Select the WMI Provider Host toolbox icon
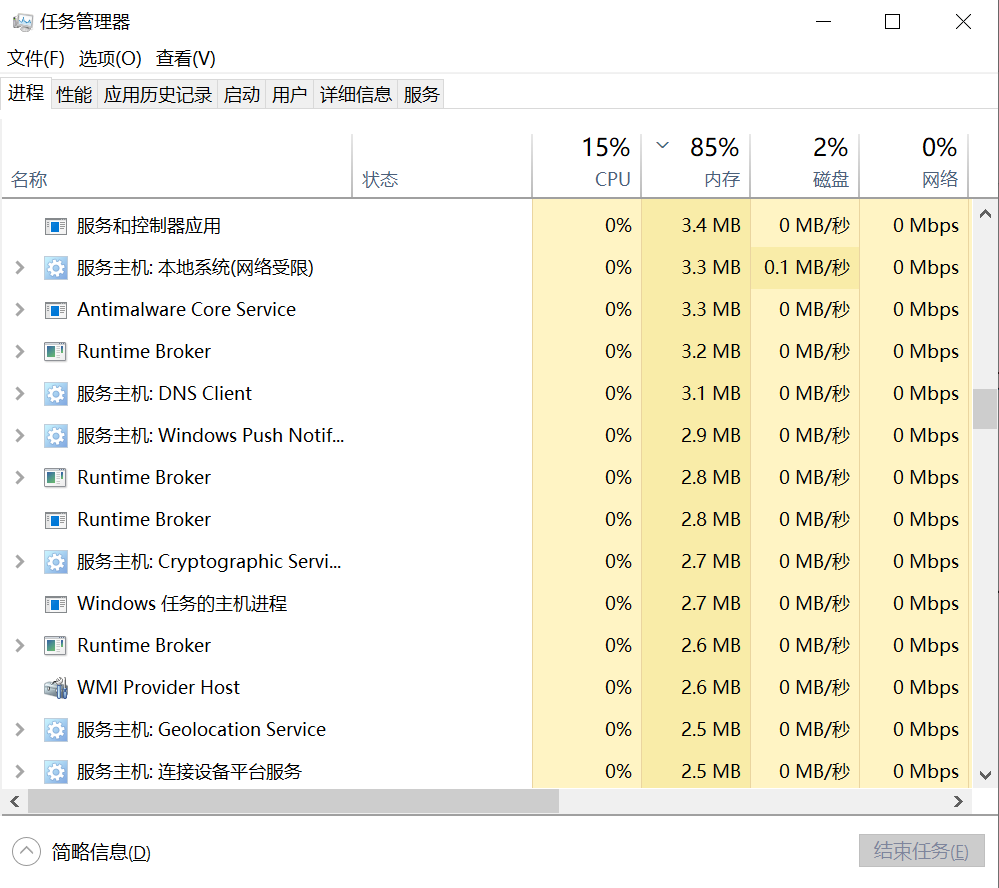This screenshot has height=888, width=999. (55, 688)
